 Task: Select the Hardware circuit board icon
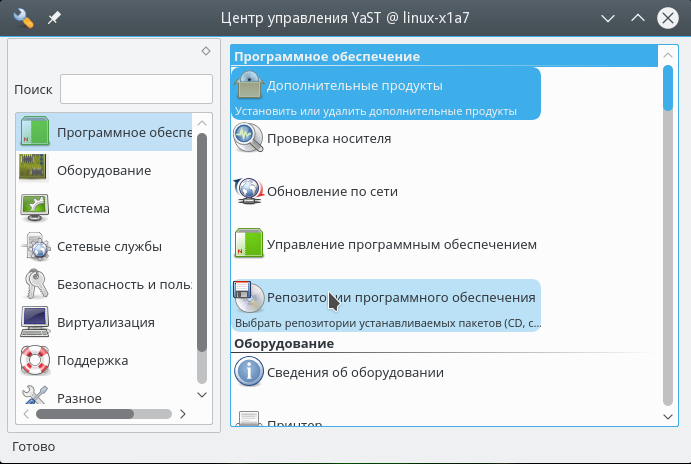click(34, 170)
